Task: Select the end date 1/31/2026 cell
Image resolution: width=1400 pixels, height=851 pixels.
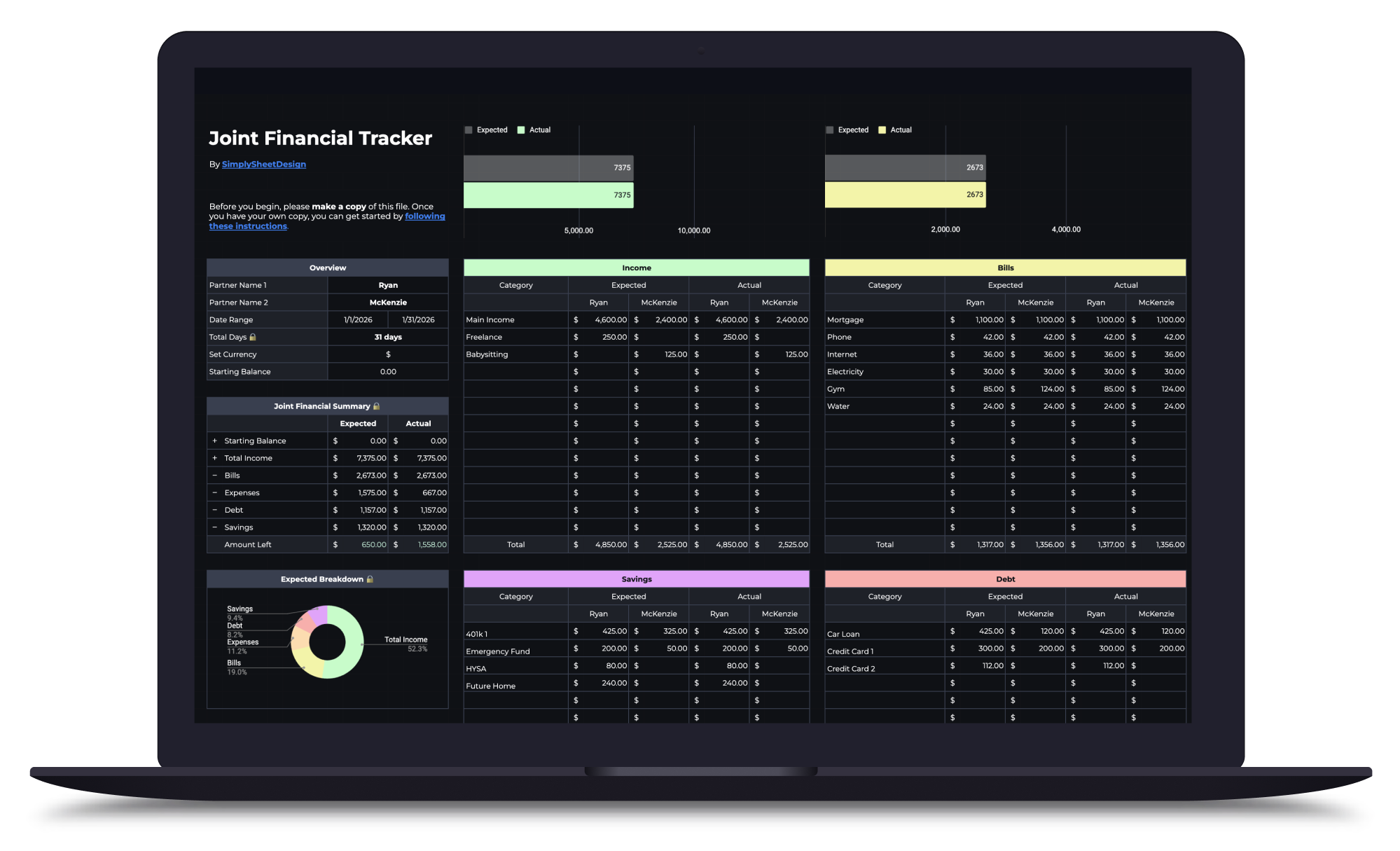Action: pyautogui.click(x=418, y=320)
